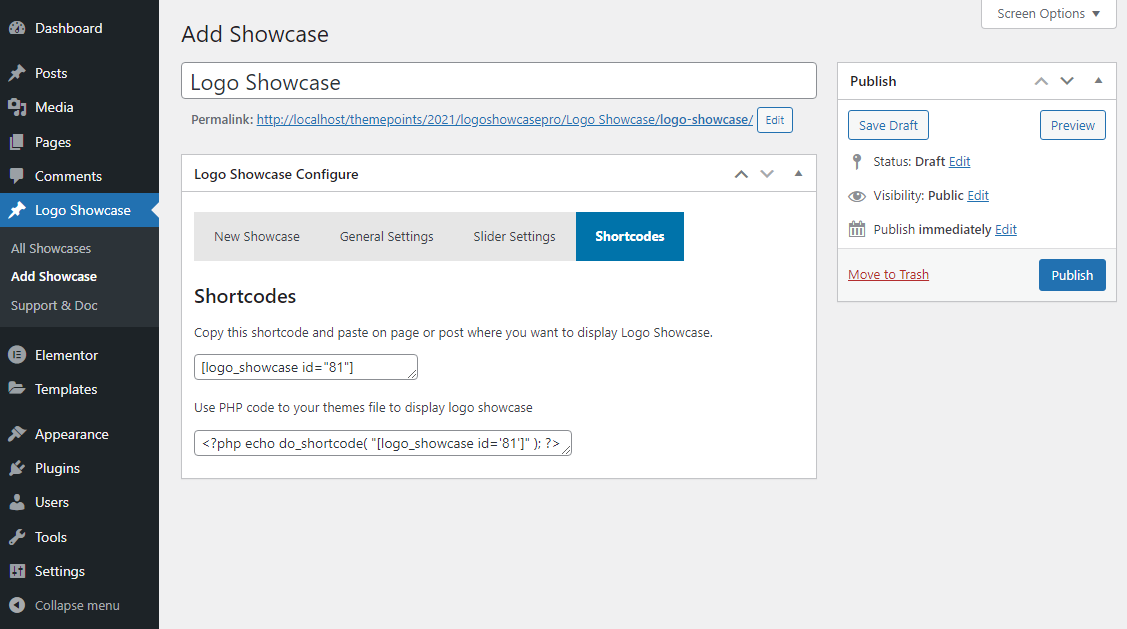Viewport: 1127px width, 629px height.
Task: Select the Shortcodes tab
Action: point(630,237)
